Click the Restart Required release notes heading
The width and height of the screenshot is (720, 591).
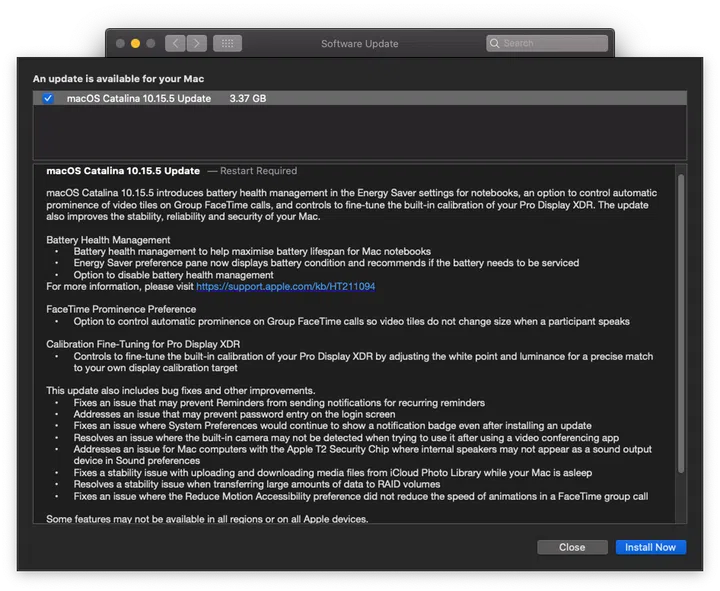click(258, 171)
